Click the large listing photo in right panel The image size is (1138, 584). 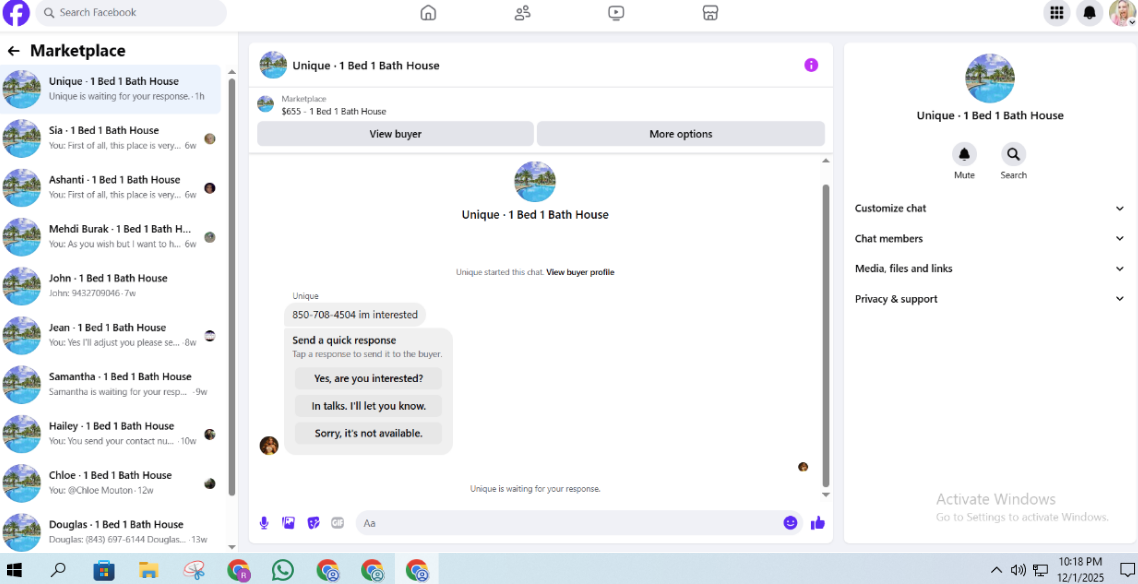click(x=990, y=78)
